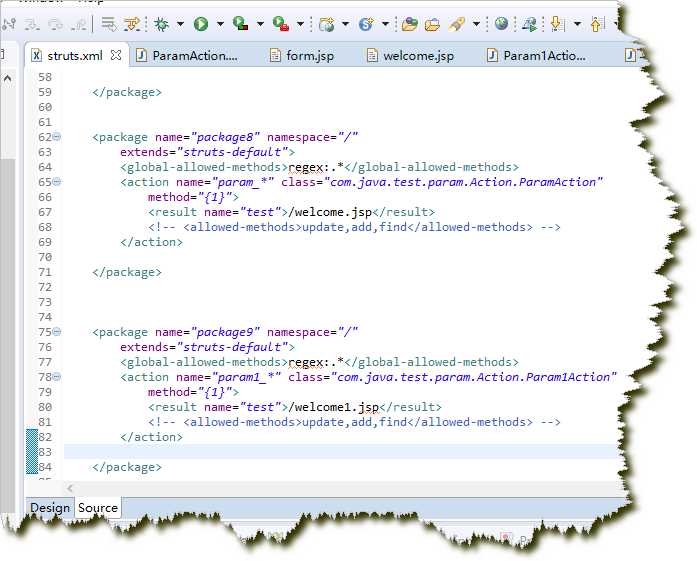The image size is (697, 561).
Task: Click the new web project icon
Action: point(327,24)
